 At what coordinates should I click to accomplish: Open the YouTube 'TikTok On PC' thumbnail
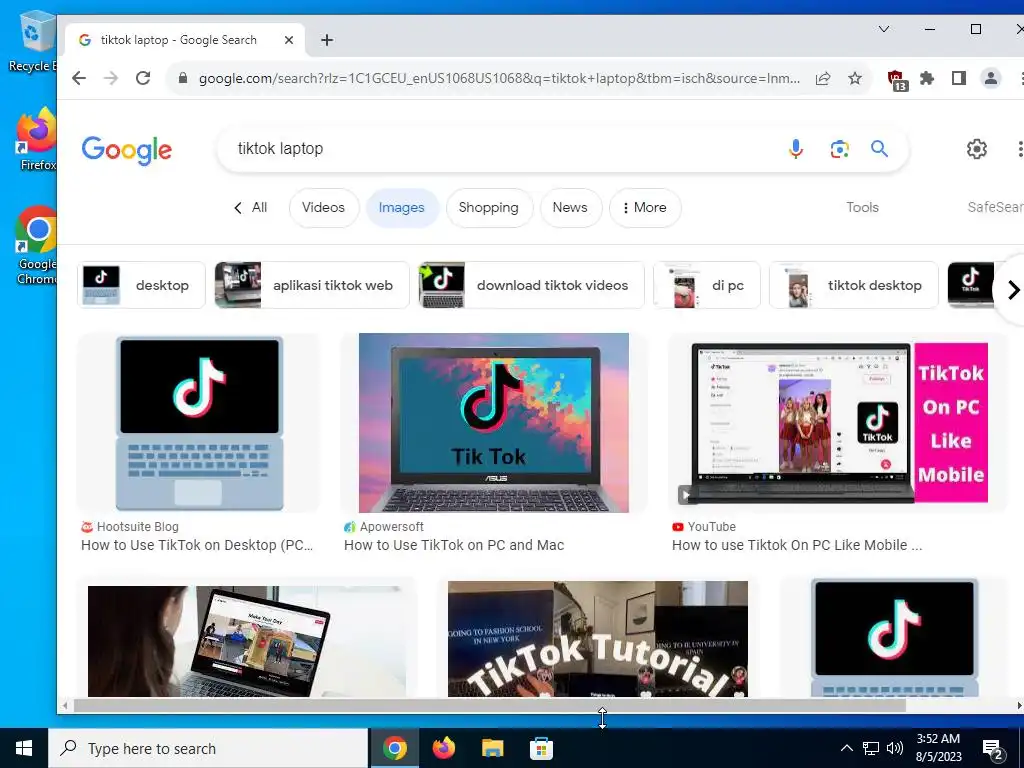coord(839,423)
